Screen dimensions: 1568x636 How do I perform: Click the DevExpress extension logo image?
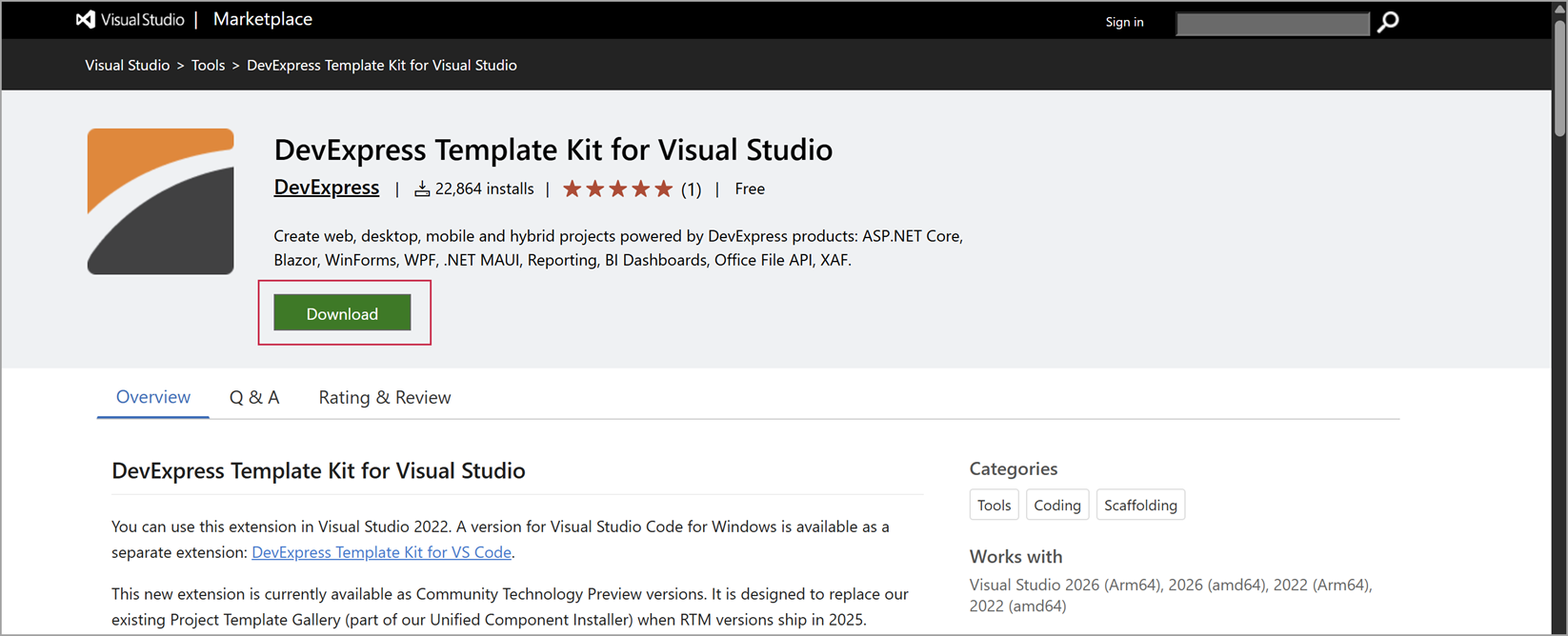161,202
